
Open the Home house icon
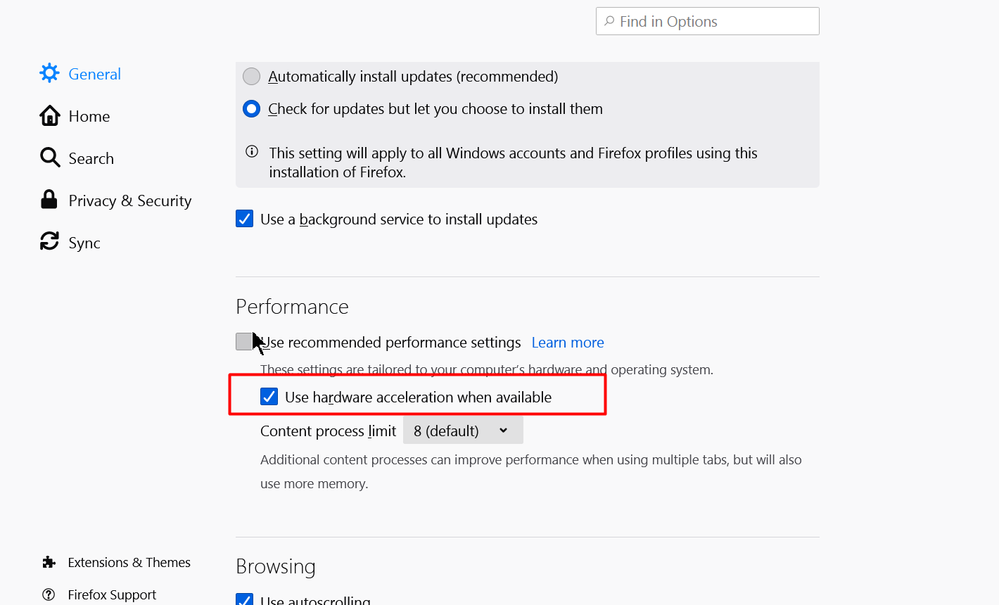(x=49, y=116)
